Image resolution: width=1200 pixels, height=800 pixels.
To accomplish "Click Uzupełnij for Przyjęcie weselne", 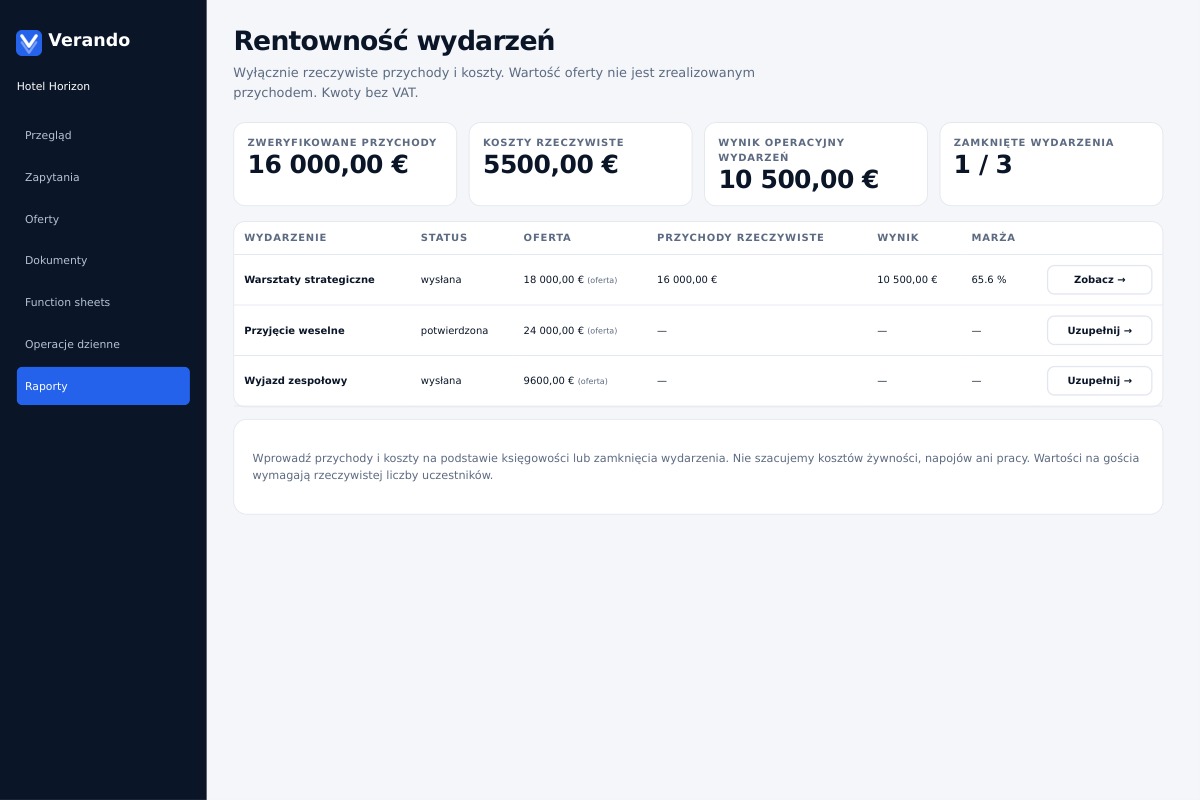I will tap(1099, 330).
